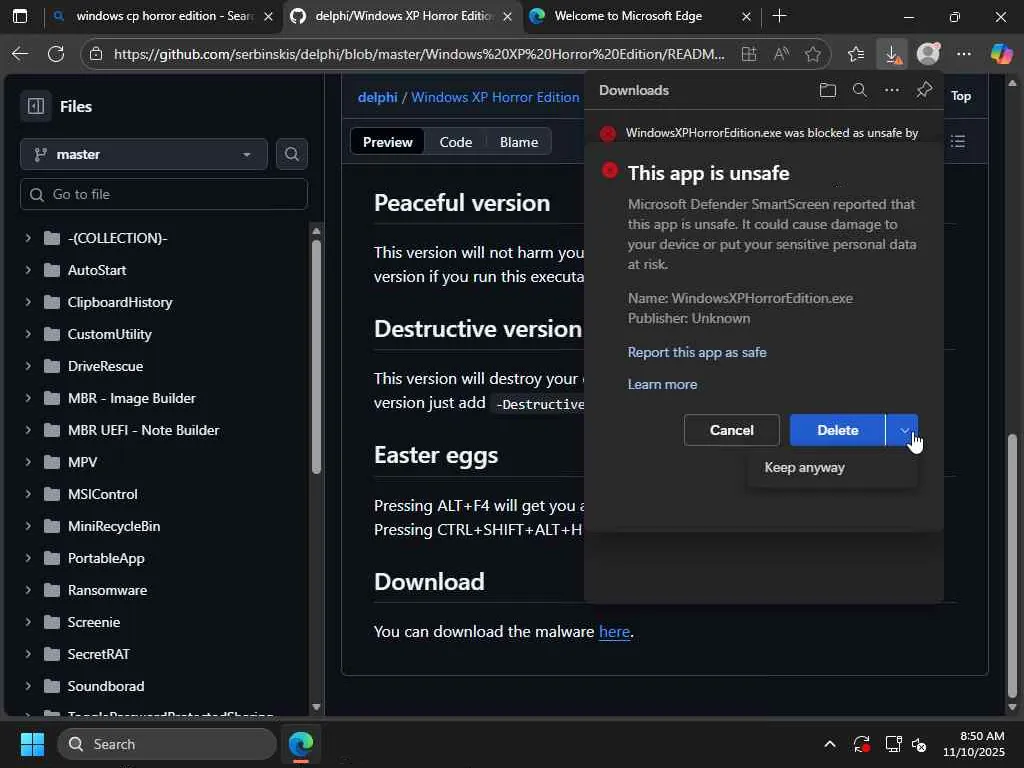Select the Blame view tab

pyautogui.click(x=519, y=142)
